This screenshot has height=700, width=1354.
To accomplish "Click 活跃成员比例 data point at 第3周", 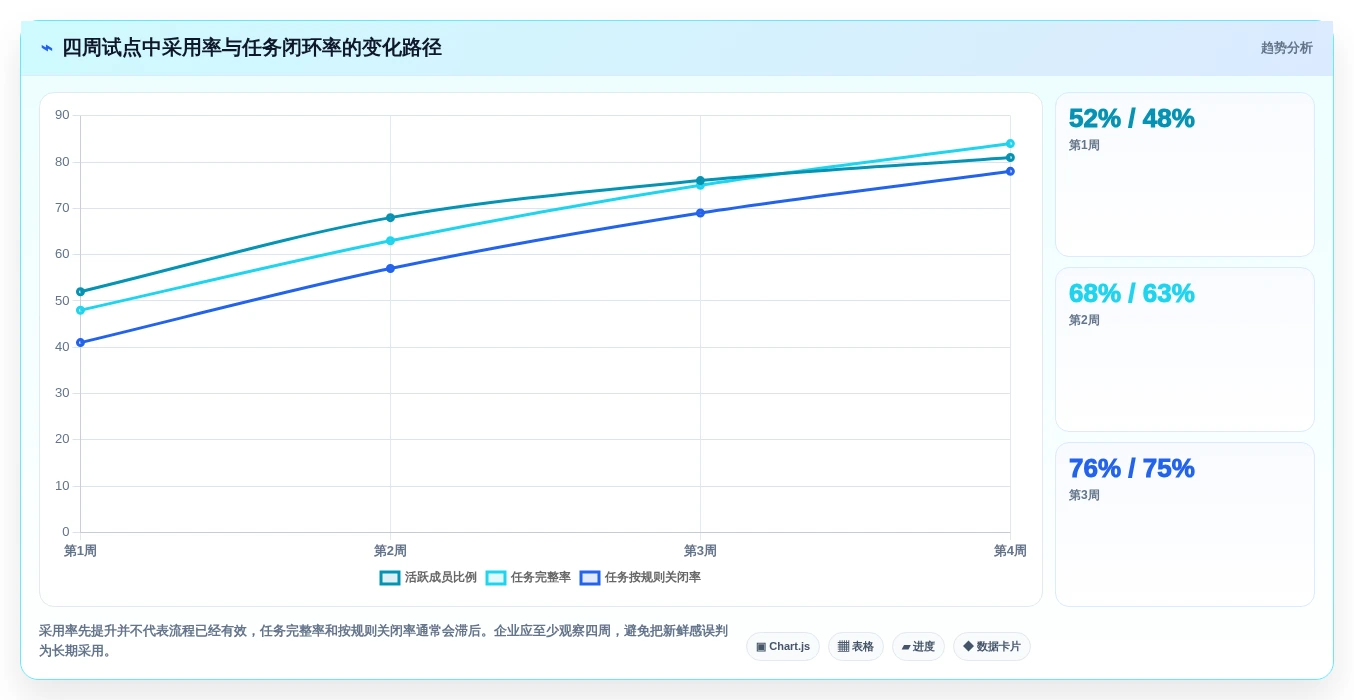I will (700, 181).
